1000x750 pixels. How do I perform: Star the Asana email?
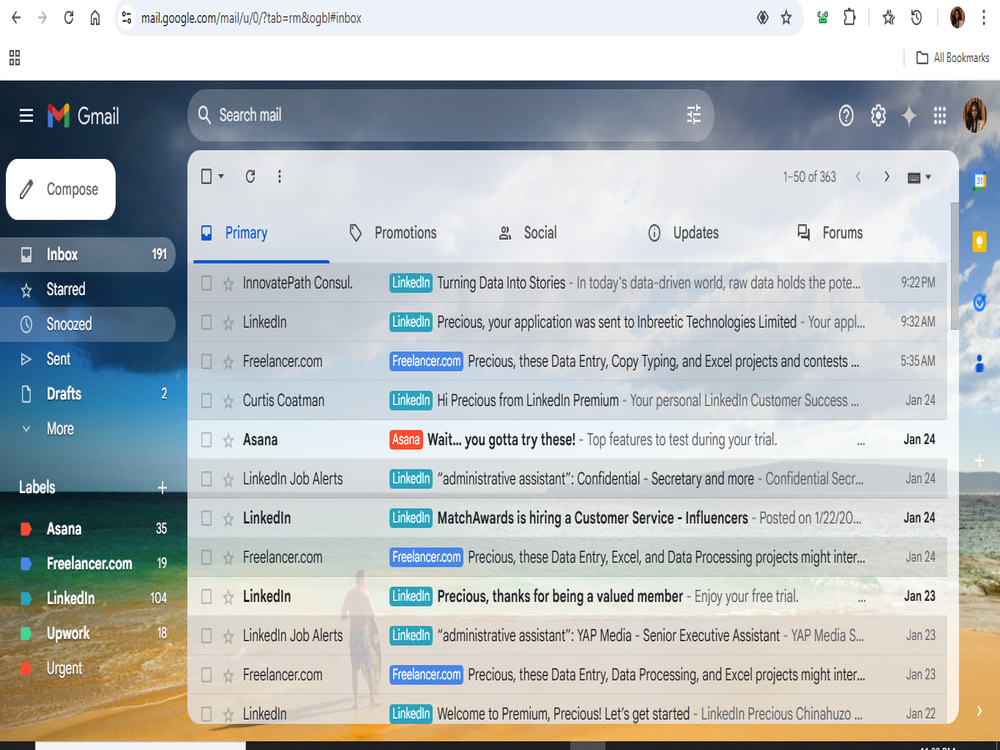click(228, 440)
